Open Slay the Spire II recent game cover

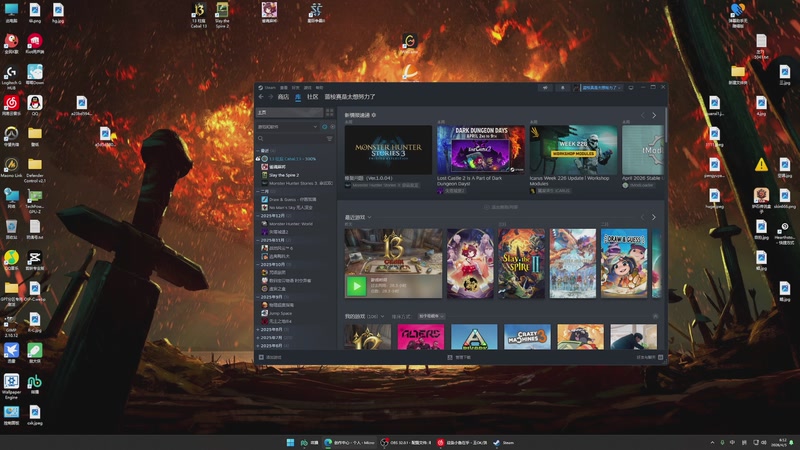(x=521, y=263)
